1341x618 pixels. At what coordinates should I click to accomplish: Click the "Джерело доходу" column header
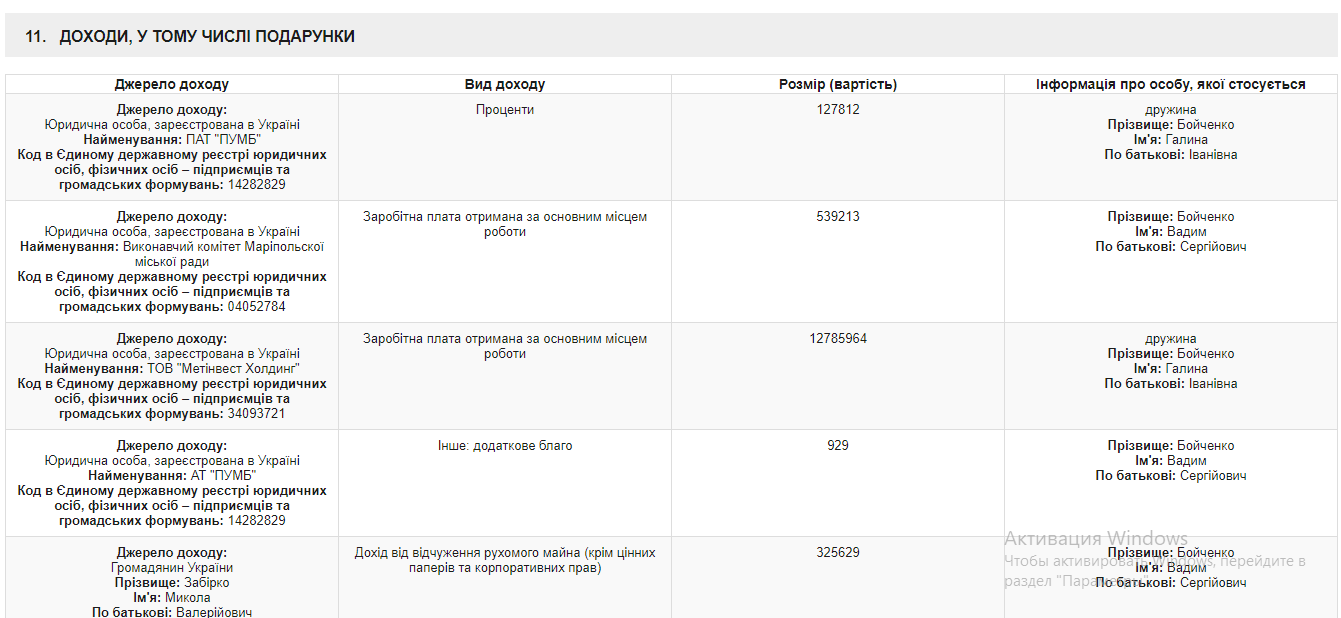coord(171,85)
